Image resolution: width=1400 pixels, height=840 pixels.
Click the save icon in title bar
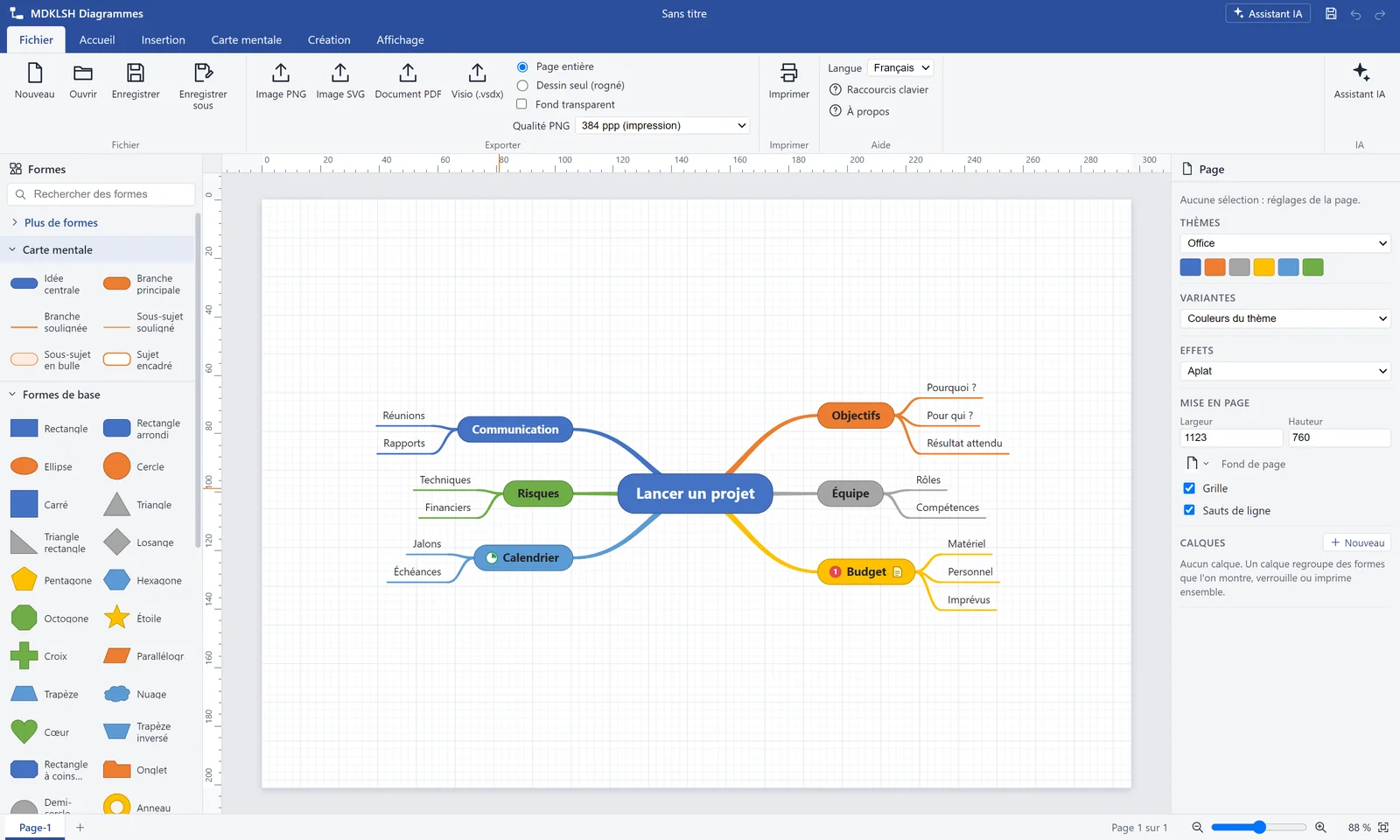[1331, 14]
